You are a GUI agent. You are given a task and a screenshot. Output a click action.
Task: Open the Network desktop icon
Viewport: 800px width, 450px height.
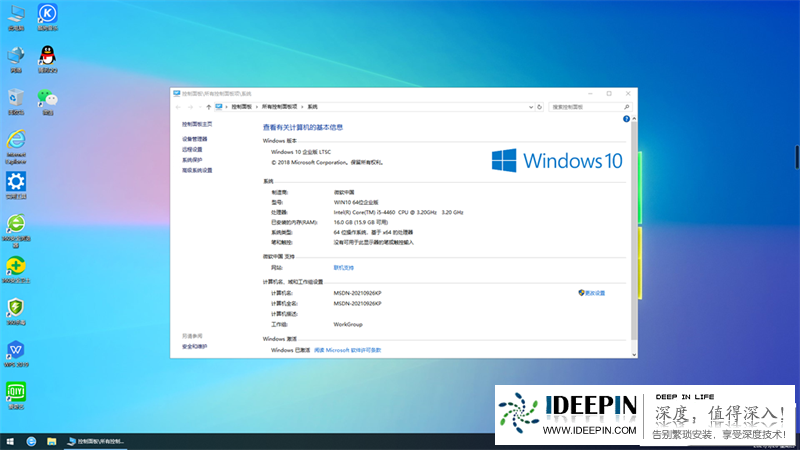16,60
